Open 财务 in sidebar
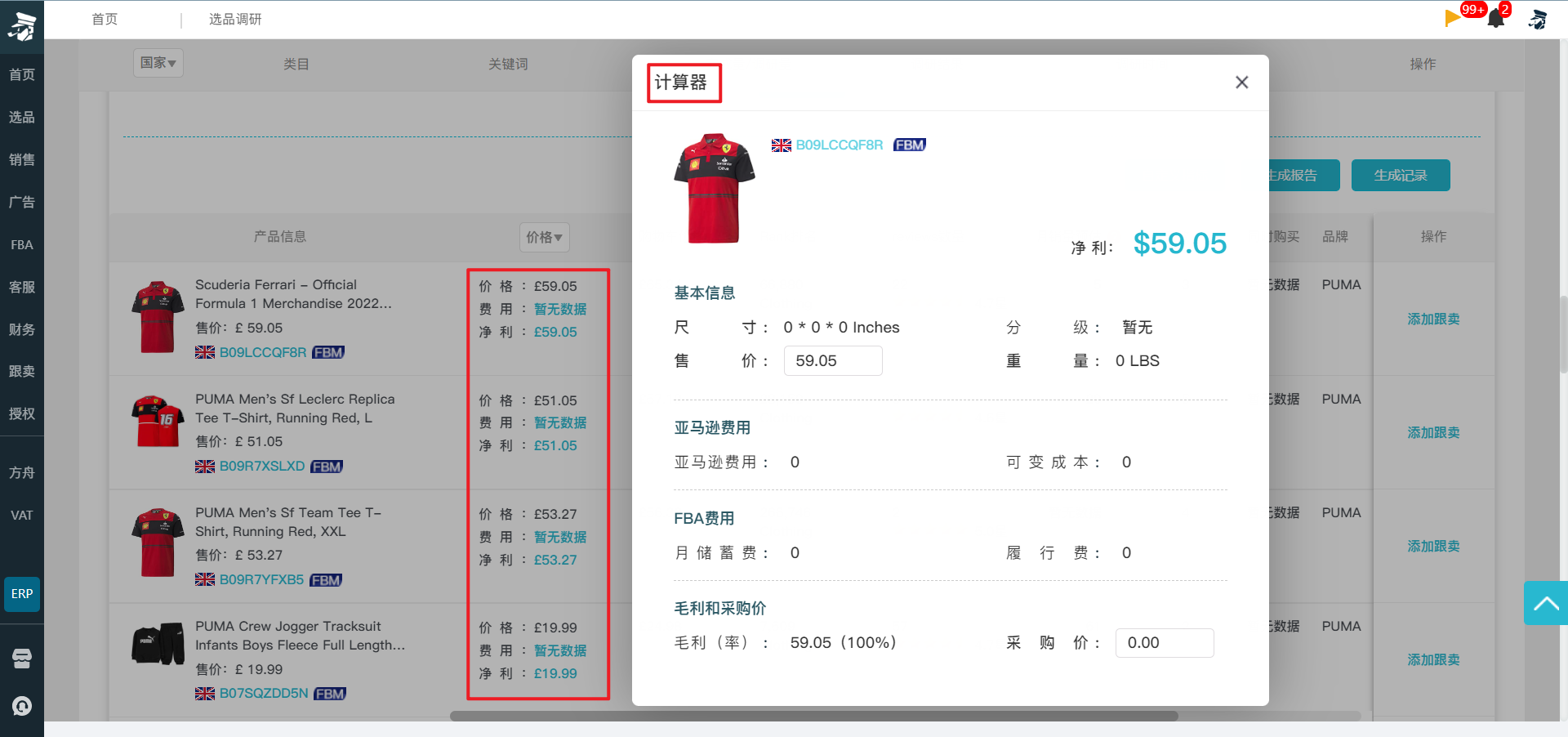The height and width of the screenshot is (737, 1568). 22,329
